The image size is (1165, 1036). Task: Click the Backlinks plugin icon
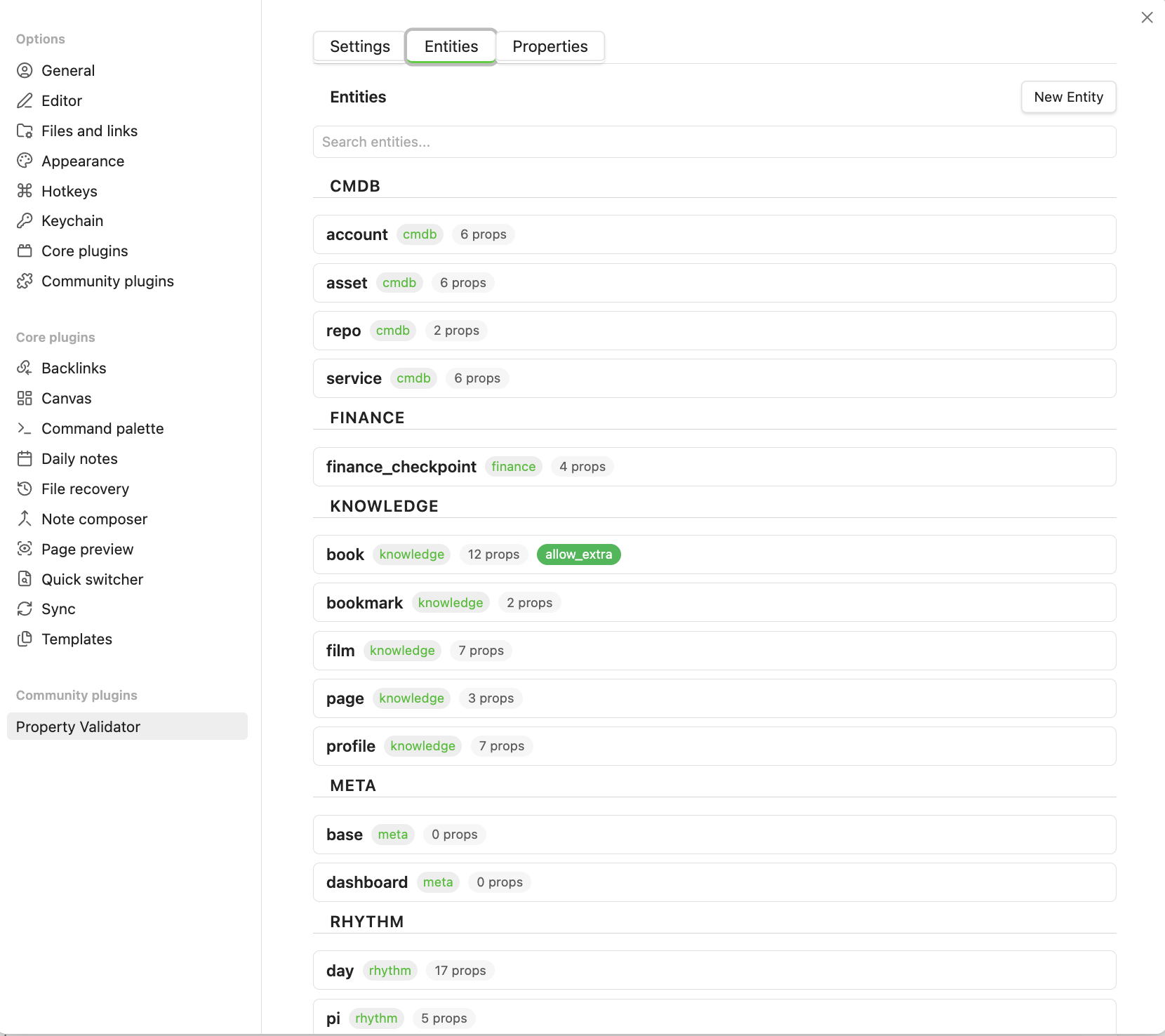pos(25,367)
